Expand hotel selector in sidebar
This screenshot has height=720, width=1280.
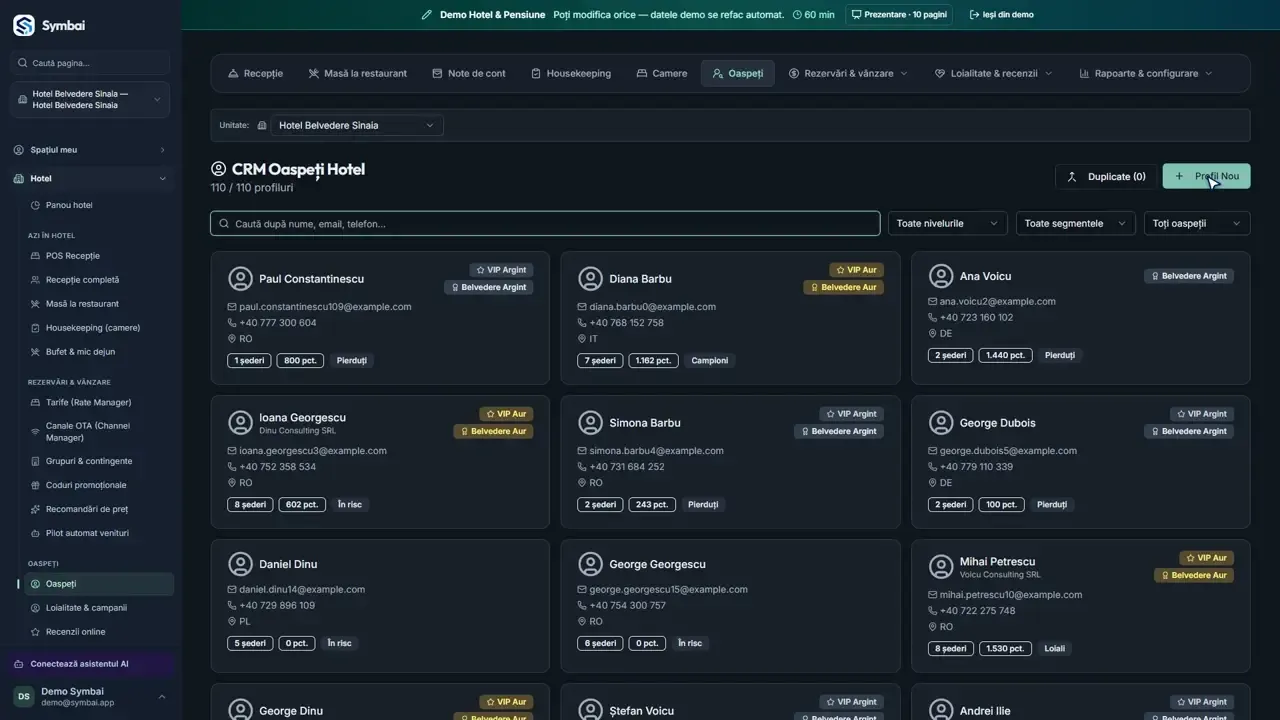(90, 99)
